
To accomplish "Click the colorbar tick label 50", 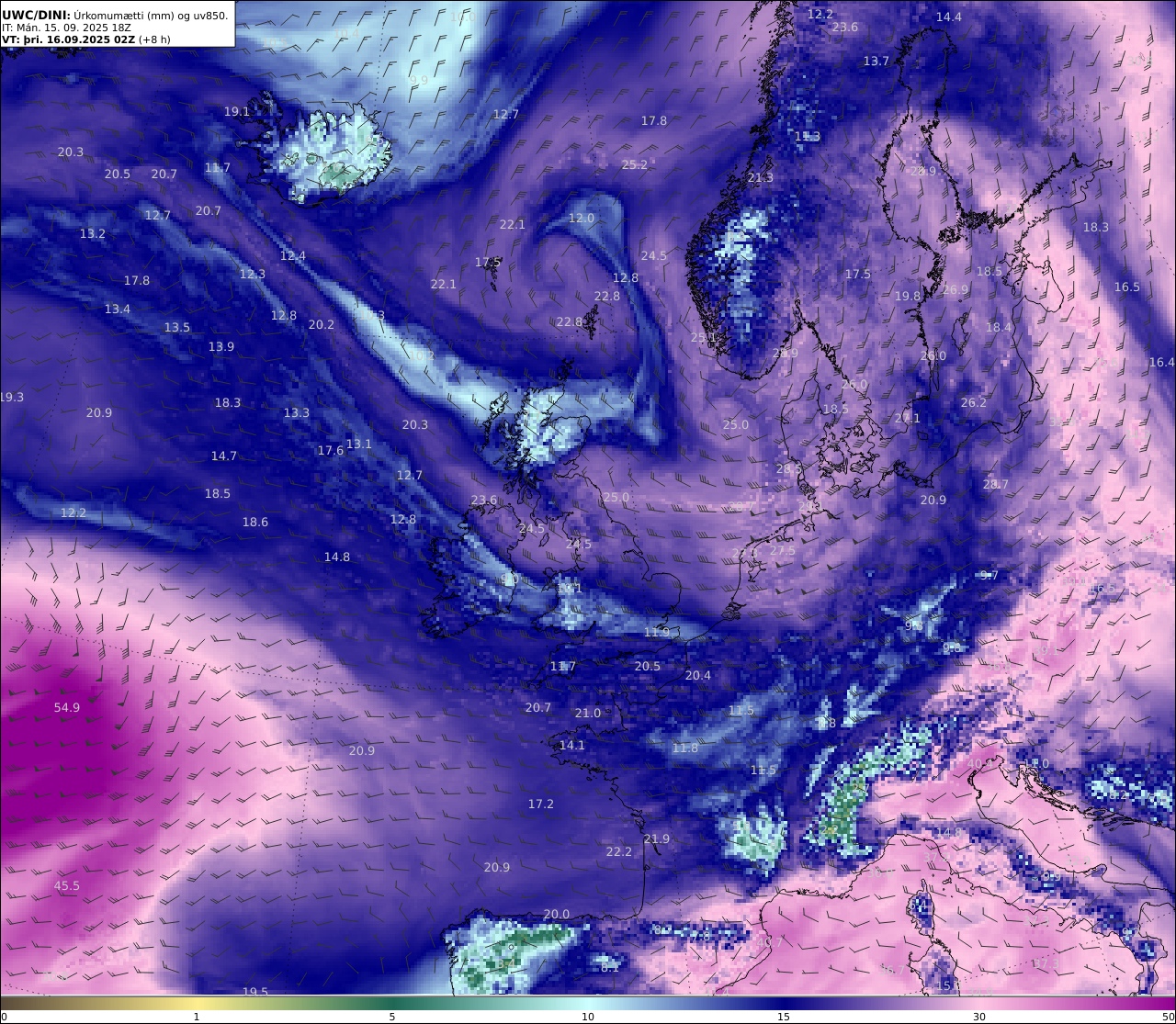I will (1168, 1017).
